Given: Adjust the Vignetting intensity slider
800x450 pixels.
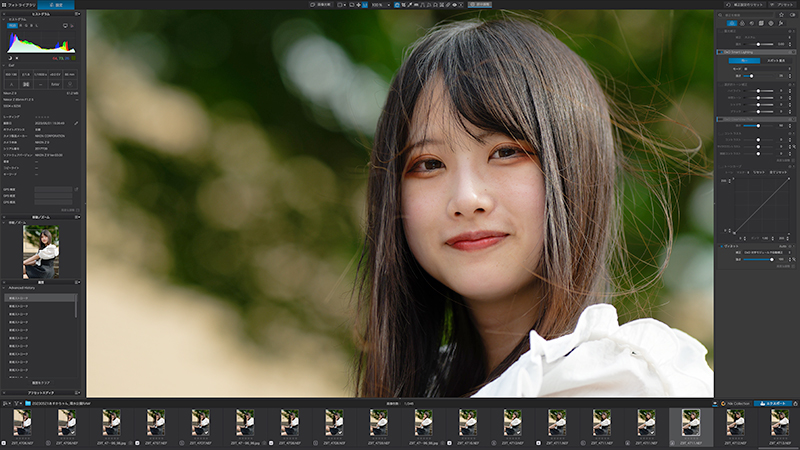Looking at the screenshot, I should tap(759, 260).
